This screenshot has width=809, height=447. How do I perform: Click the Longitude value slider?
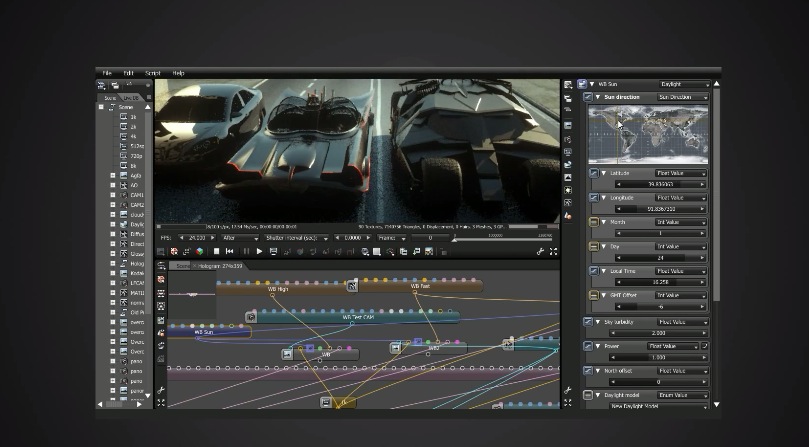click(x=660, y=209)
